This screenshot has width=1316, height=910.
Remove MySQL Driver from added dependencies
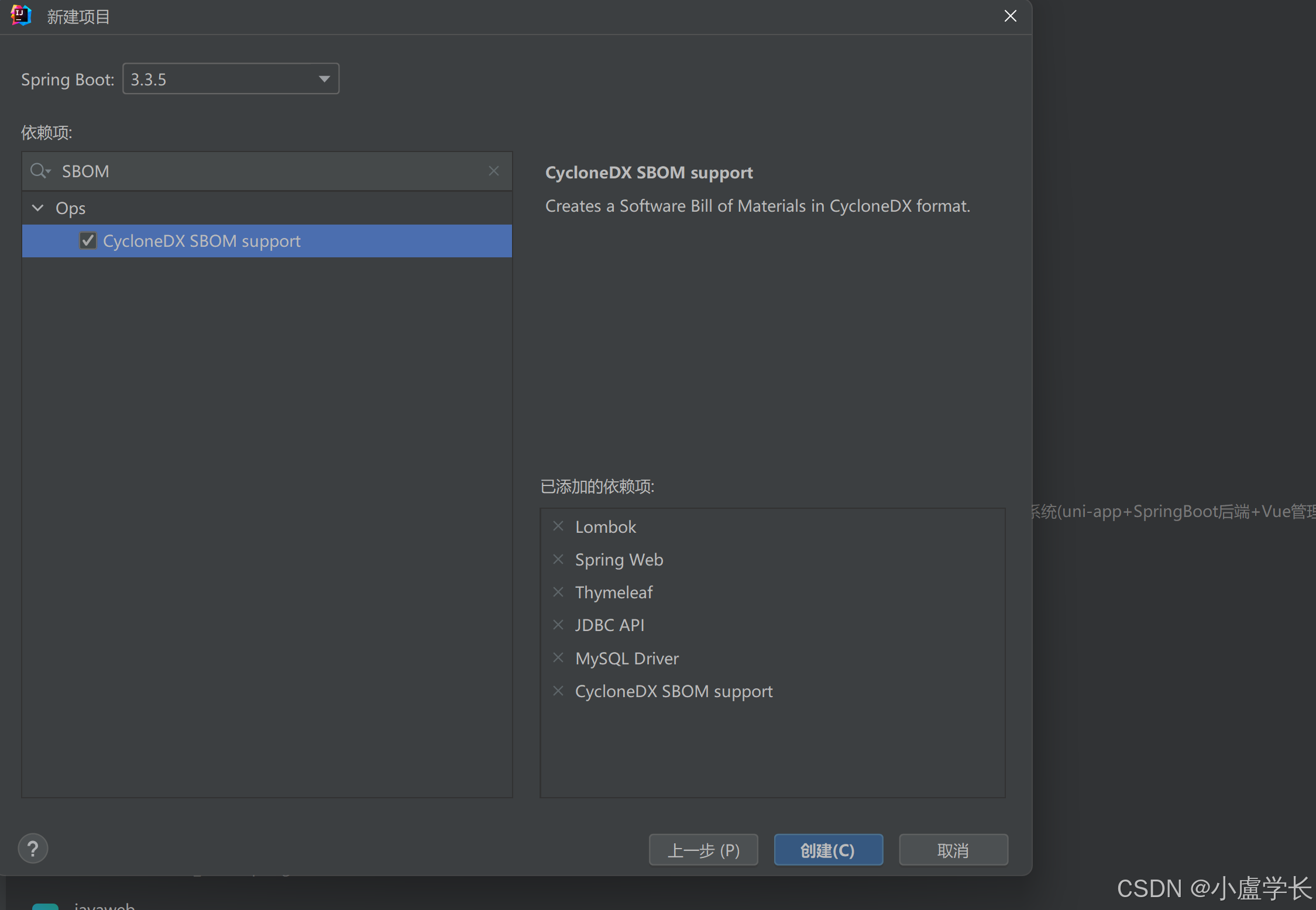pyautogui.click(x=558, y=657)
